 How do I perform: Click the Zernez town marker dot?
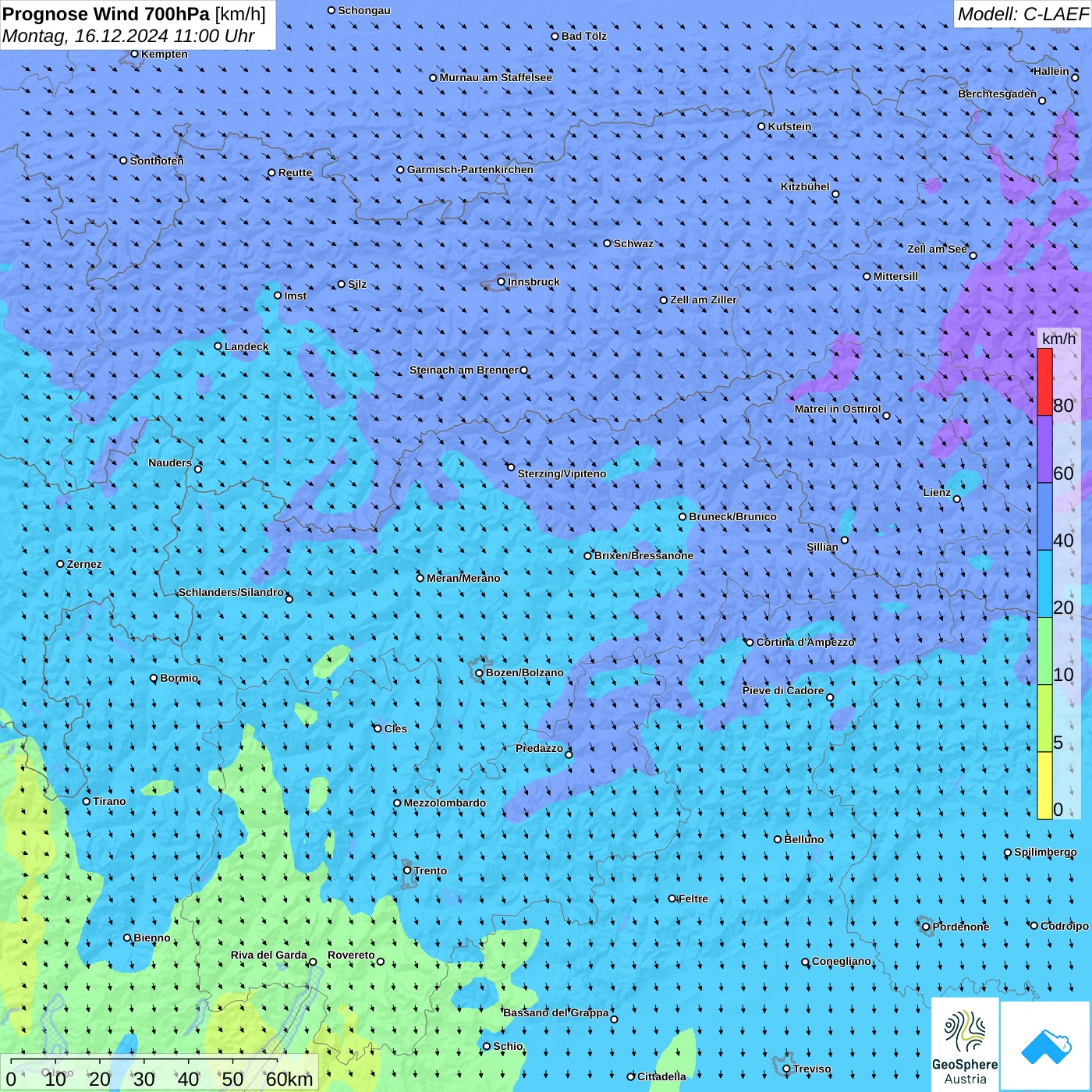click(x=61, y=564)
